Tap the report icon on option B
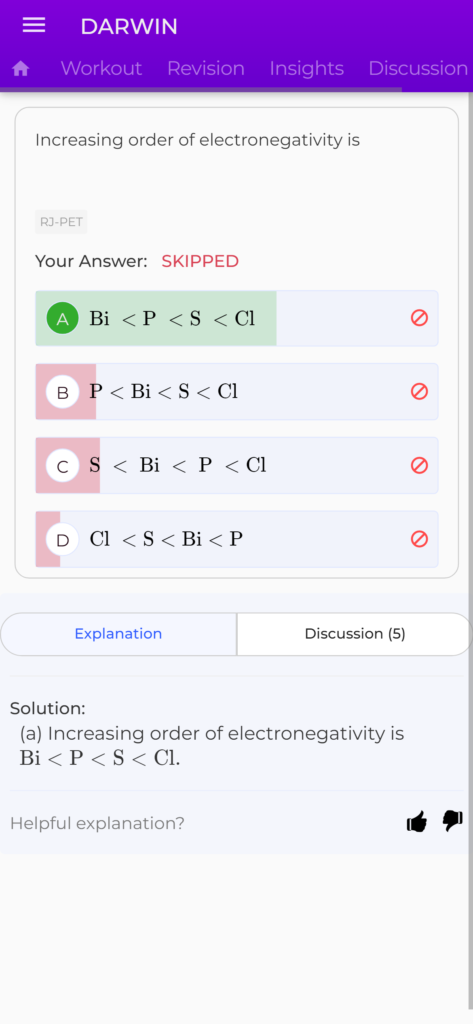Viewport: 473px width, 1024px height. (419, 391)
